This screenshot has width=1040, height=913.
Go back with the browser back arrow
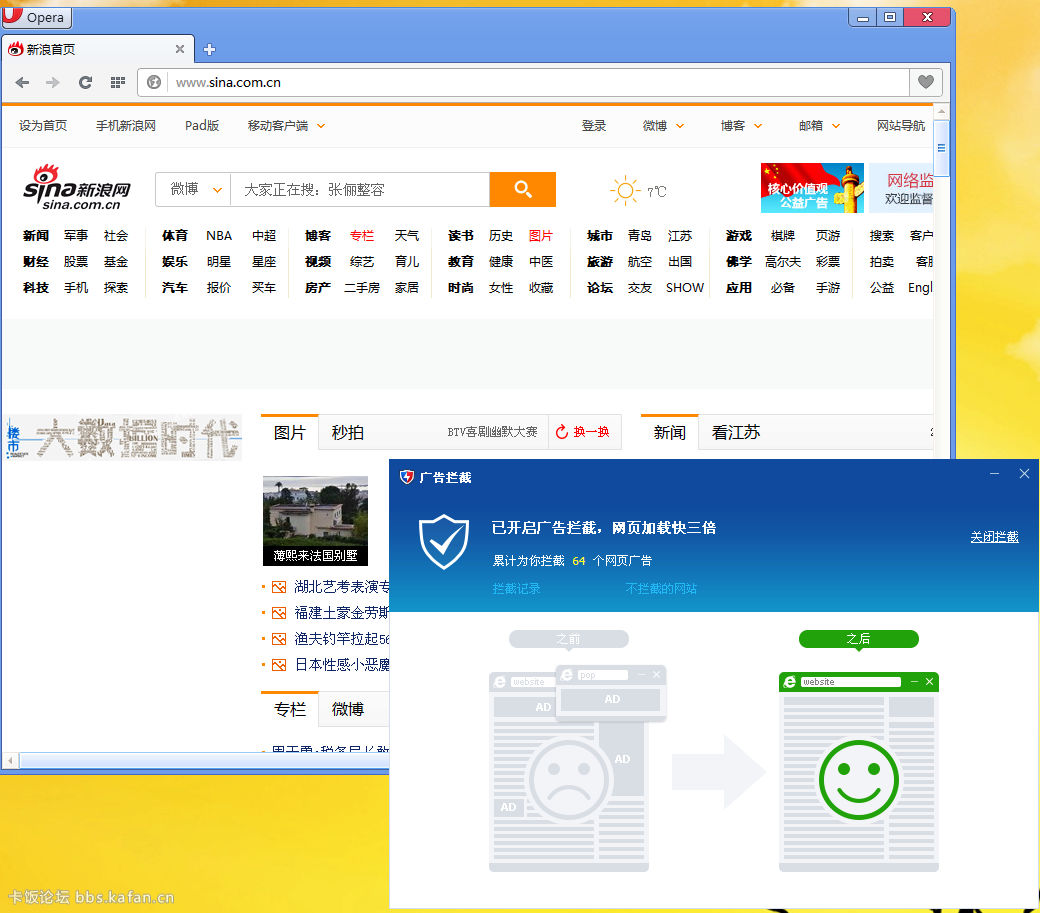tap(23, 82)
